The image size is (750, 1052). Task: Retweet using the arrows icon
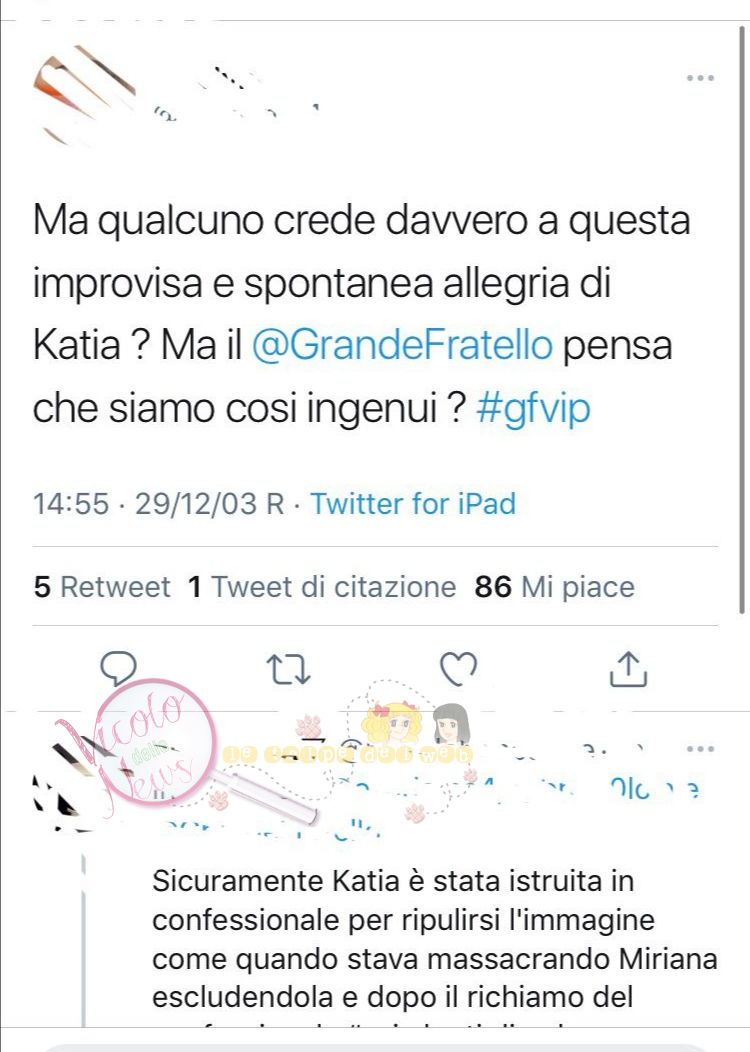point(288,670)
